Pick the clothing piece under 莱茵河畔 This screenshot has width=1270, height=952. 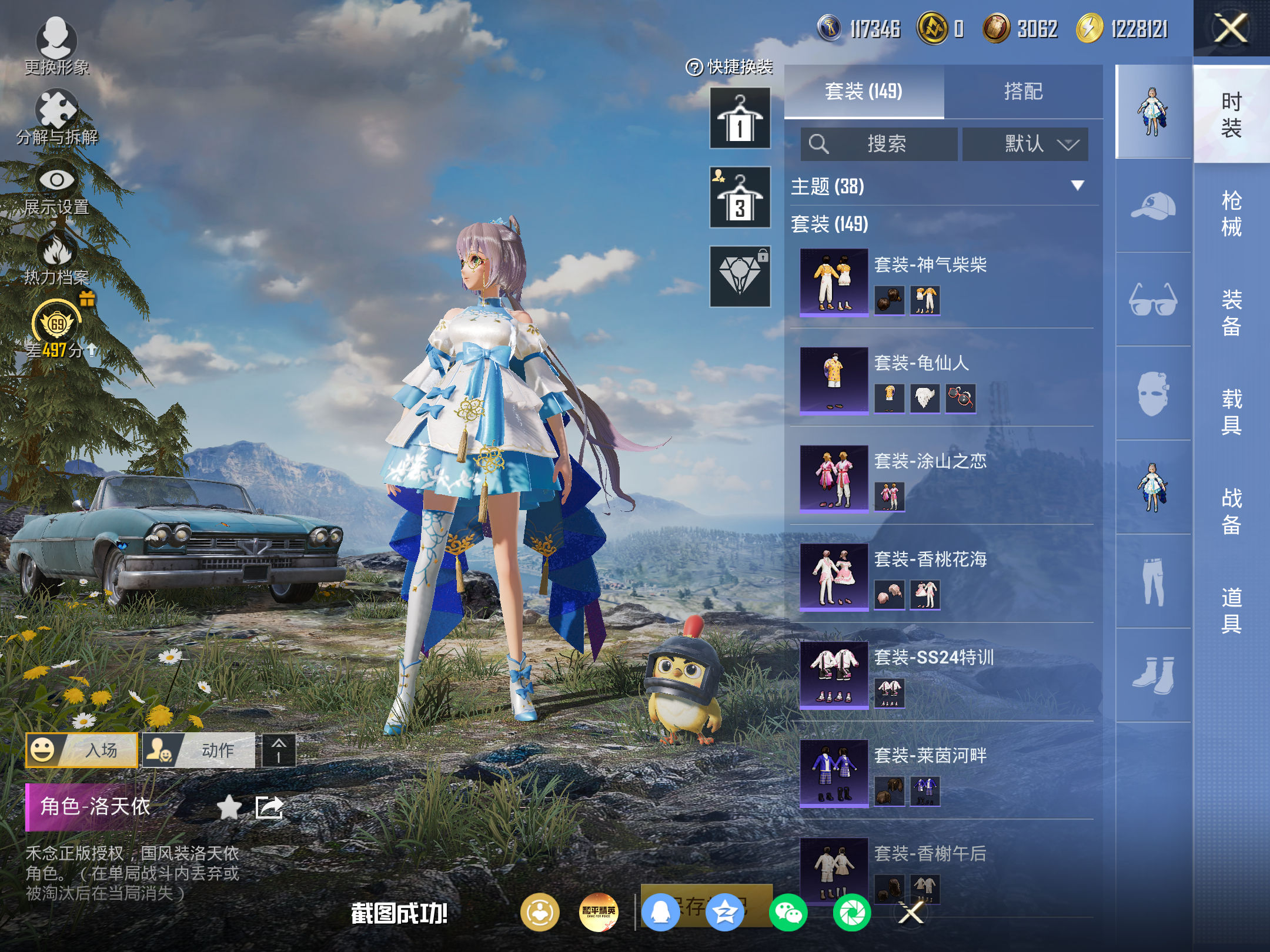click(925, 791)
